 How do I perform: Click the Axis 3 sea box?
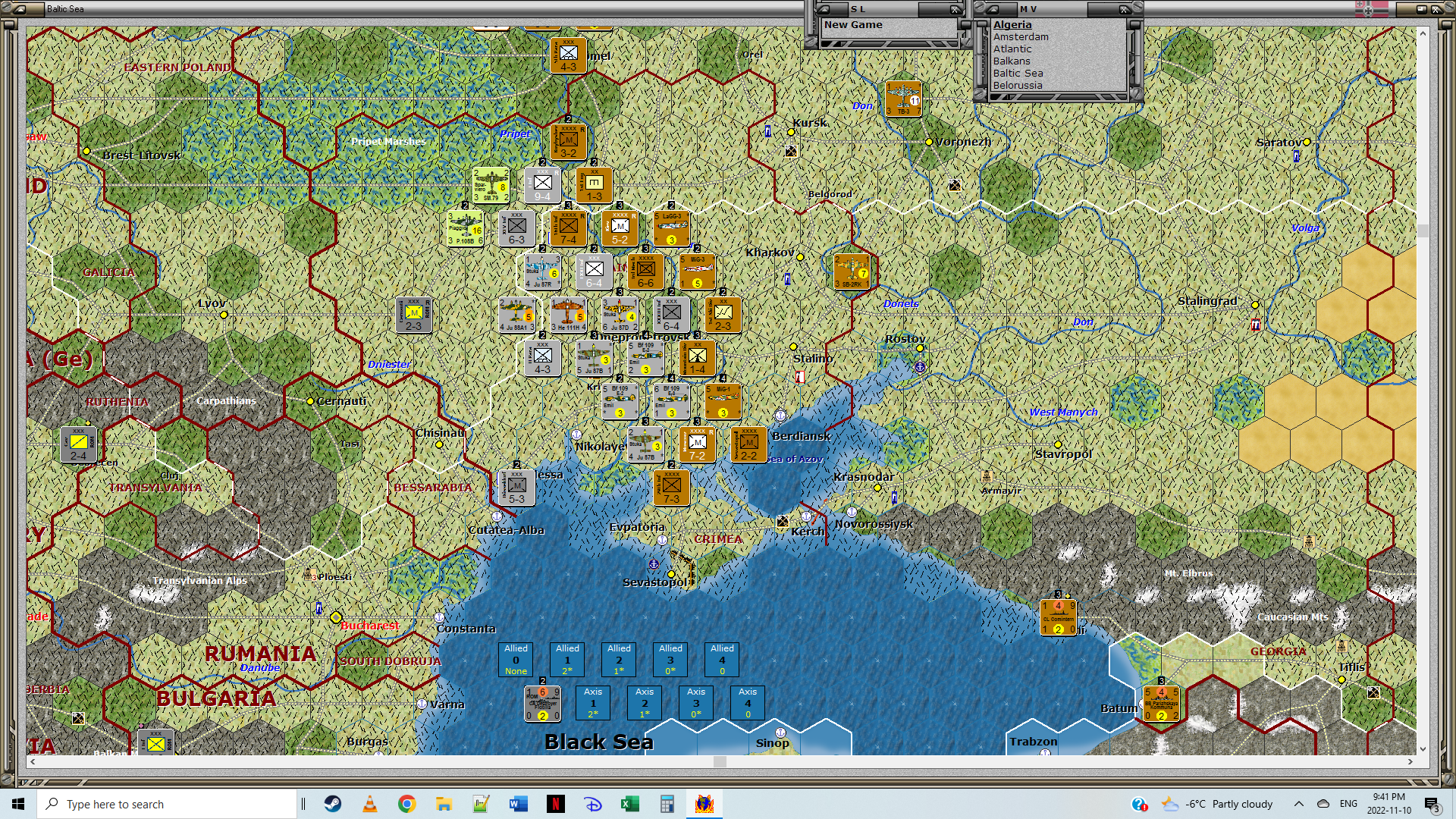(x=696, y=703)
